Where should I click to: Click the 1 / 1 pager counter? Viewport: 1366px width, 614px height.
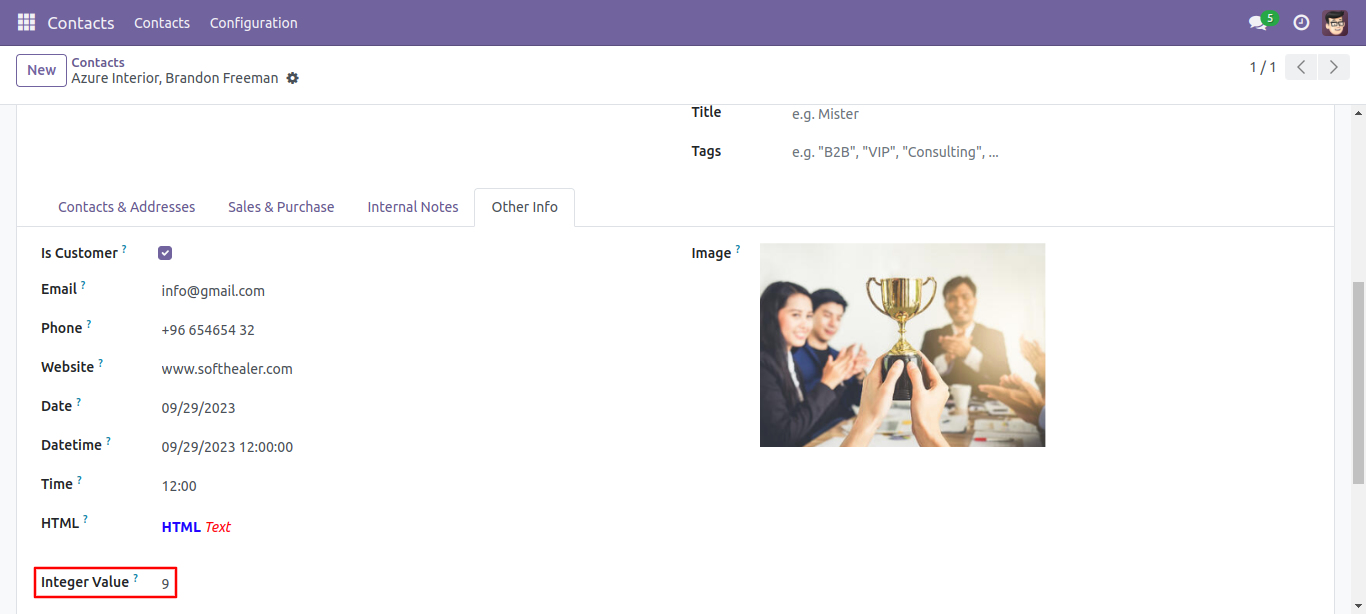coord(1263,67)
